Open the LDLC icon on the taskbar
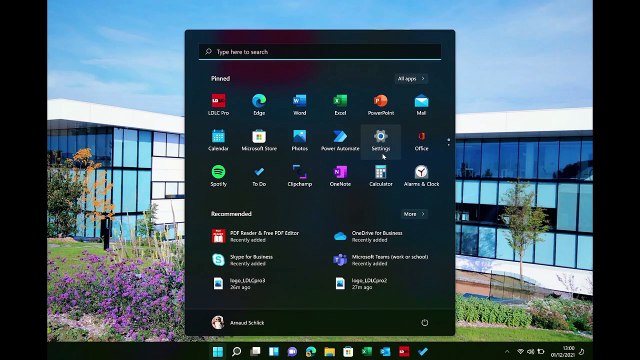Viewport: 640px width, 360px height. (x=404, y=351)
